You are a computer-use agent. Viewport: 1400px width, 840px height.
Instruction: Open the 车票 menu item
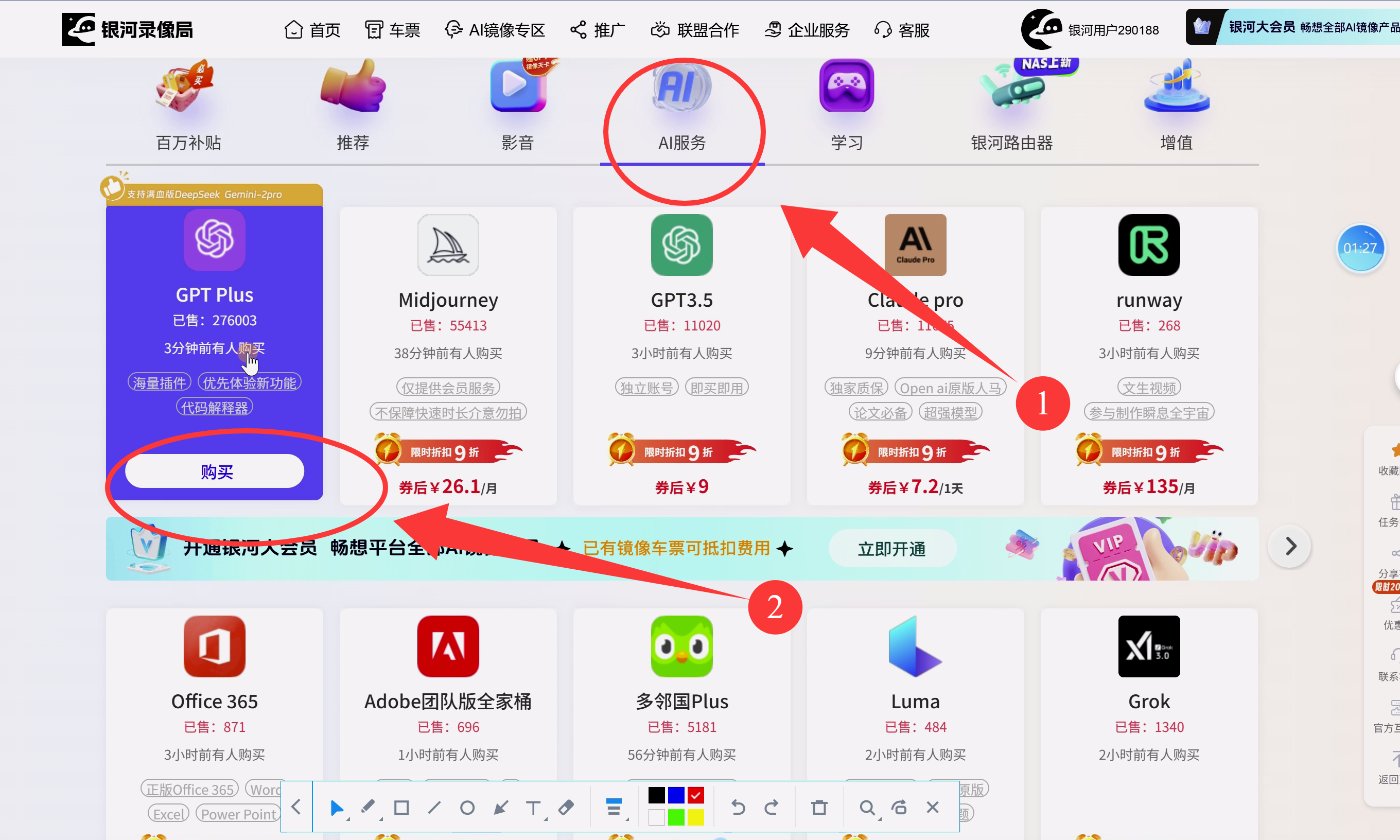click(392, 29)
